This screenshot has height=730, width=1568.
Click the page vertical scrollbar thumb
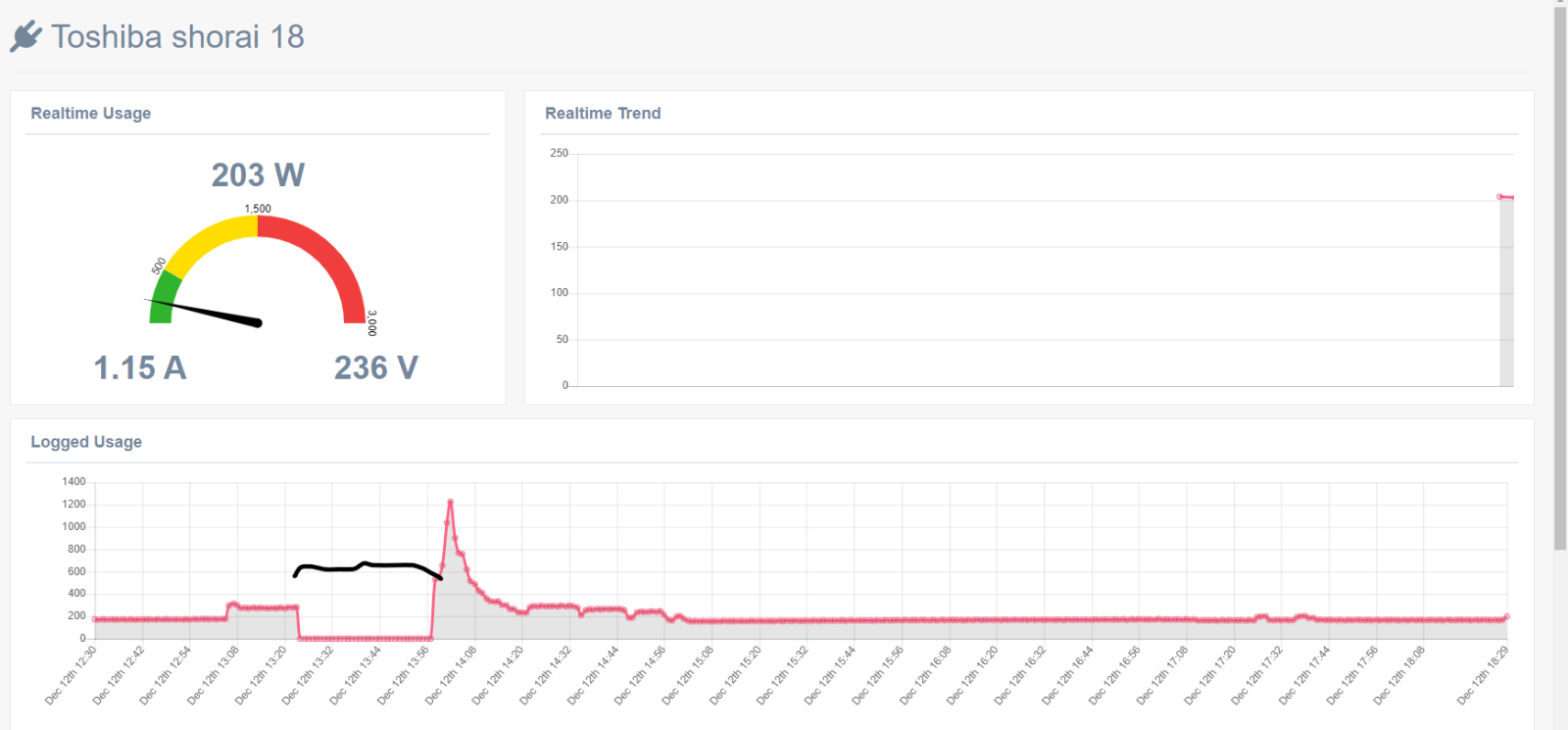click(1560, 279)
